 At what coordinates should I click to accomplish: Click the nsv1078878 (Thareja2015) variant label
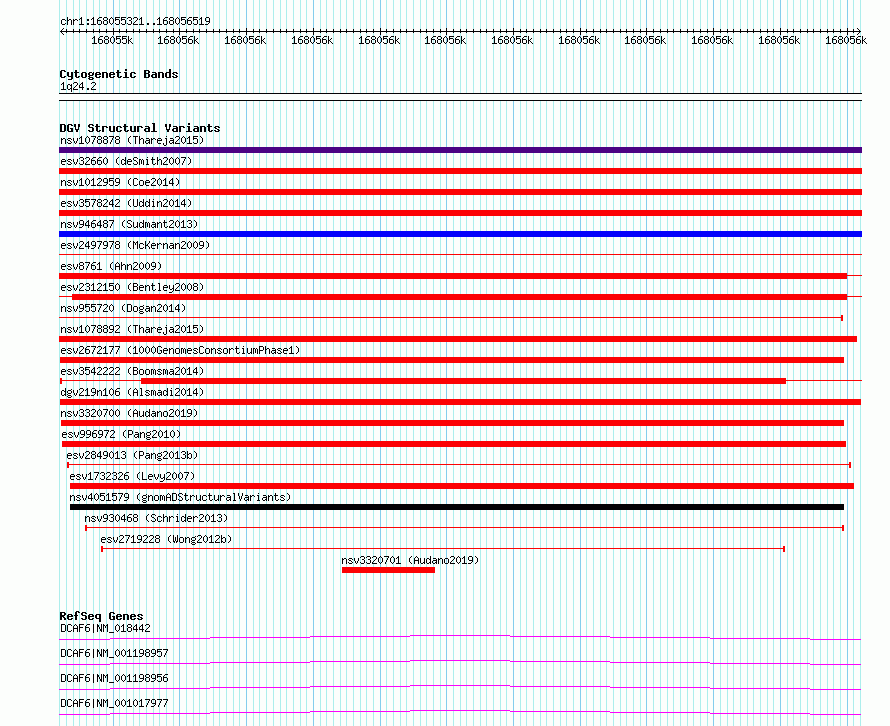click(x=132, y=140)
